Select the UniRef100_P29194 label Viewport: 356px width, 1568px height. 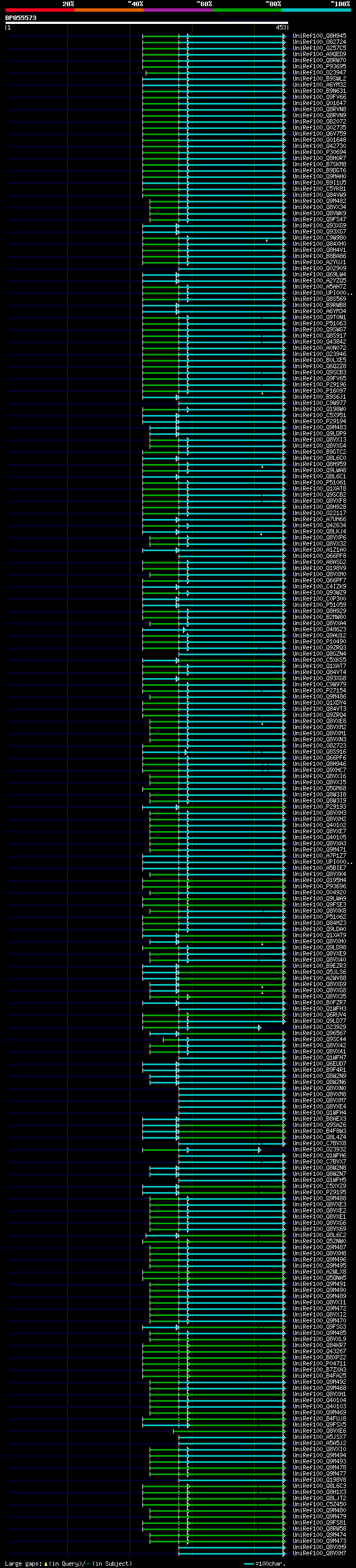(x=319, y=421)
